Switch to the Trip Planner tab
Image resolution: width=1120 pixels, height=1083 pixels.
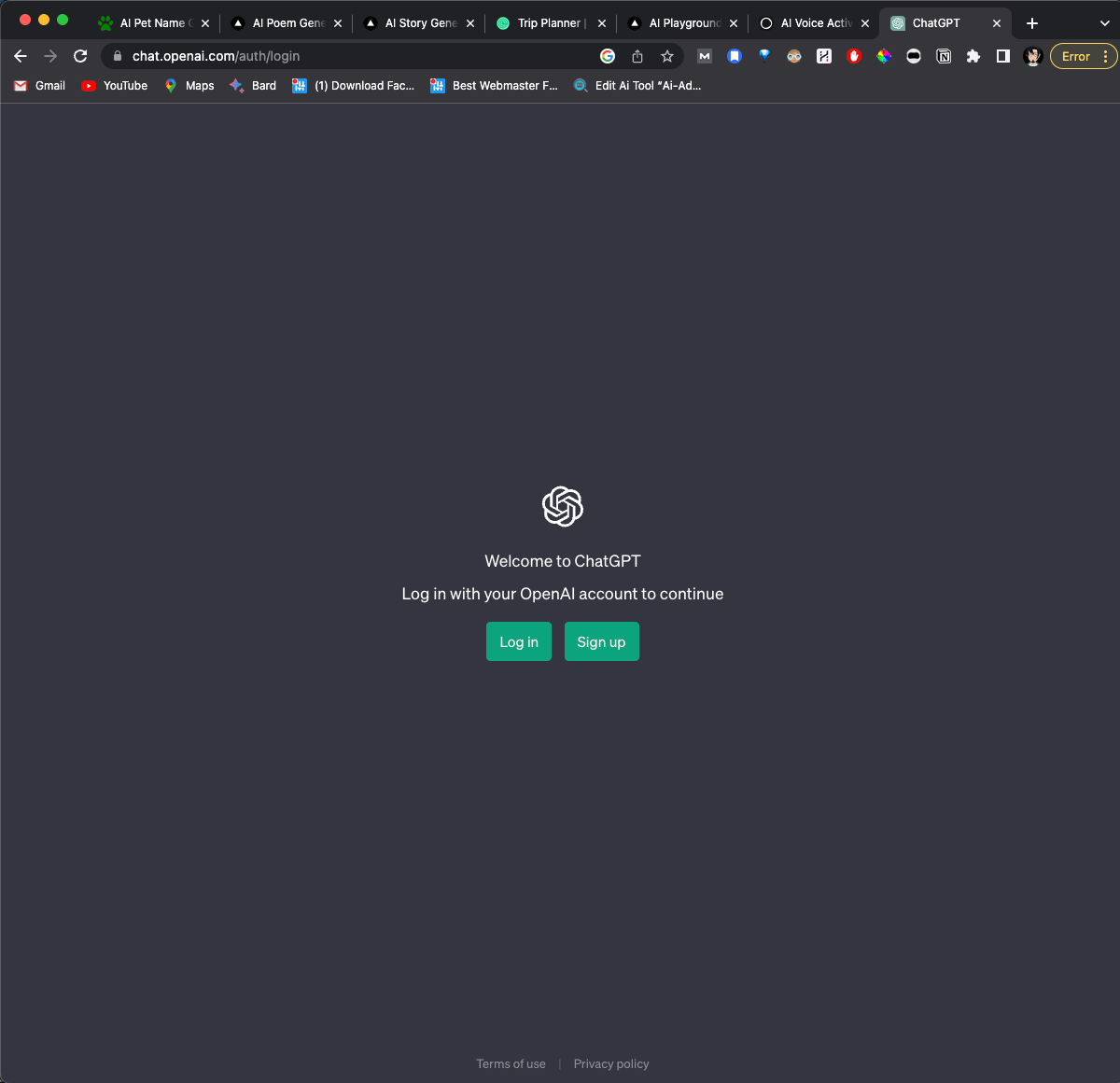[x=551, y=23]
